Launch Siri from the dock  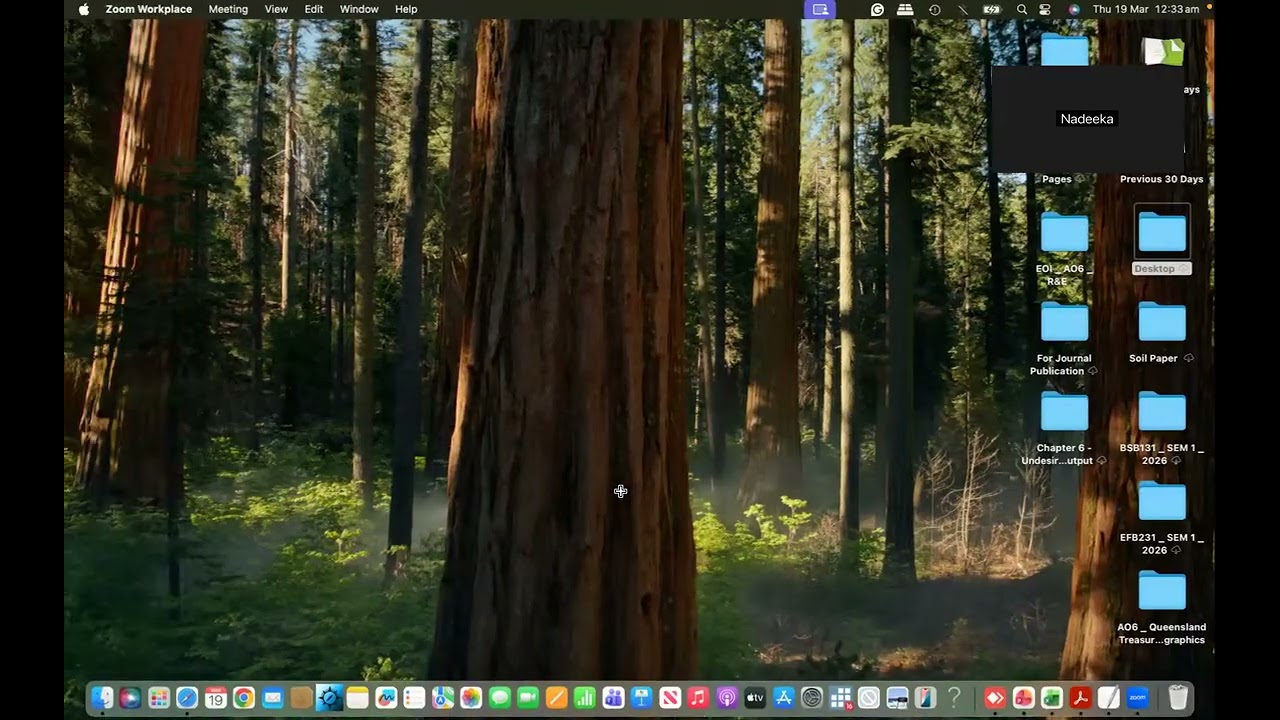point(130,698)
